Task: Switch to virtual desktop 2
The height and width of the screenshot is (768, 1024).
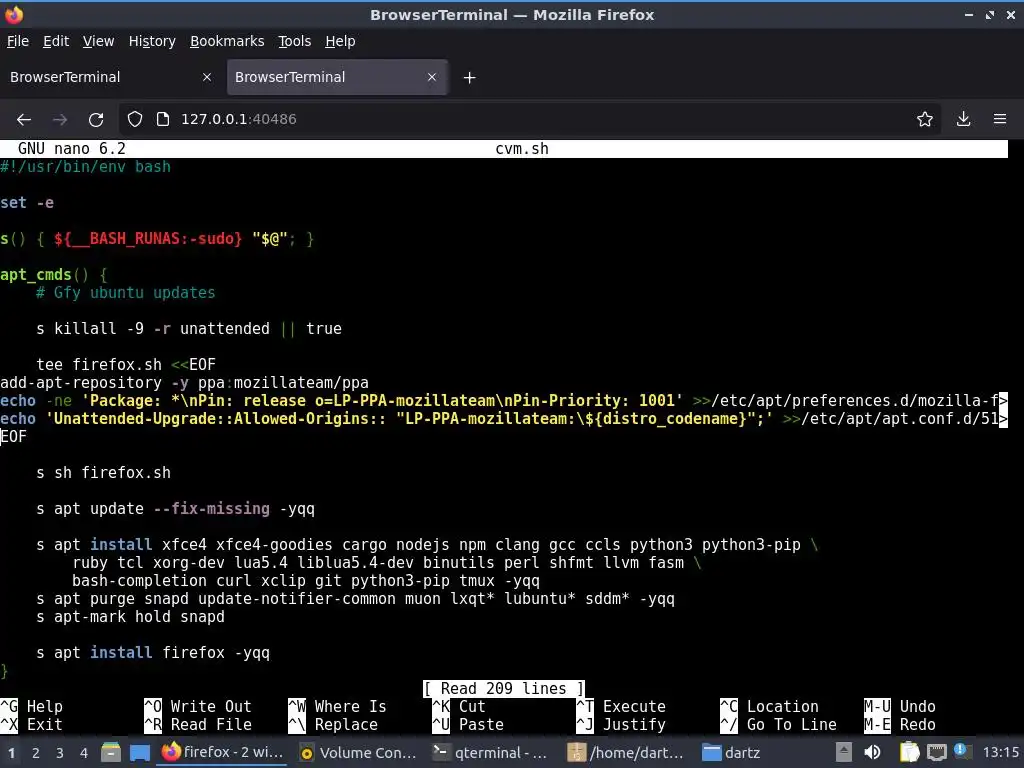Action: click(36, 753)
